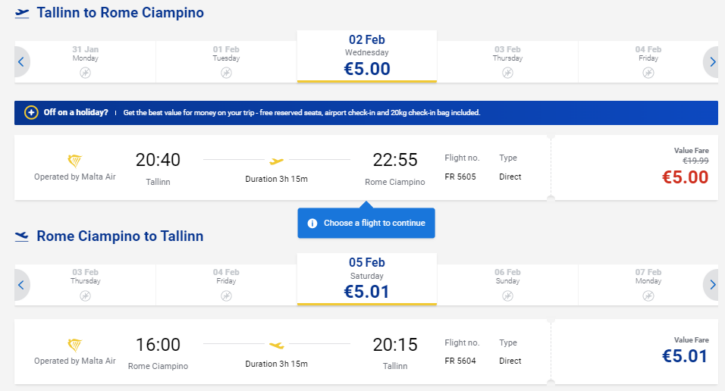Choose the €5.00 Value Fare outbound flight

(636, 168)
